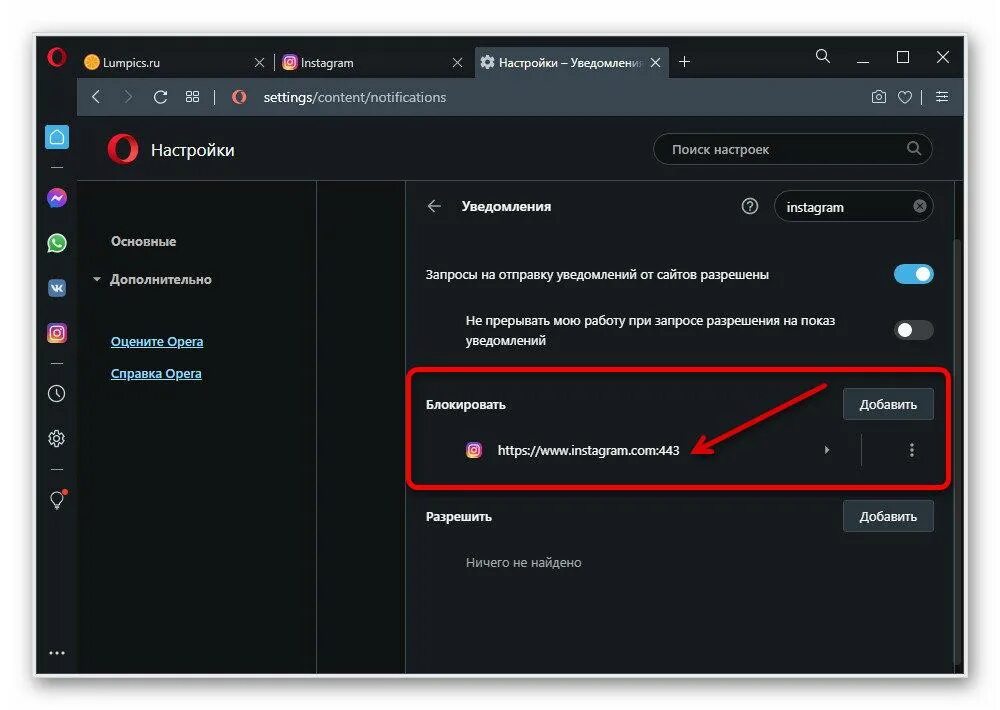The width and height of the screenshot is (1000, 710).
Task: Open History clock icon in sidebar
Action: click(57, 394)
